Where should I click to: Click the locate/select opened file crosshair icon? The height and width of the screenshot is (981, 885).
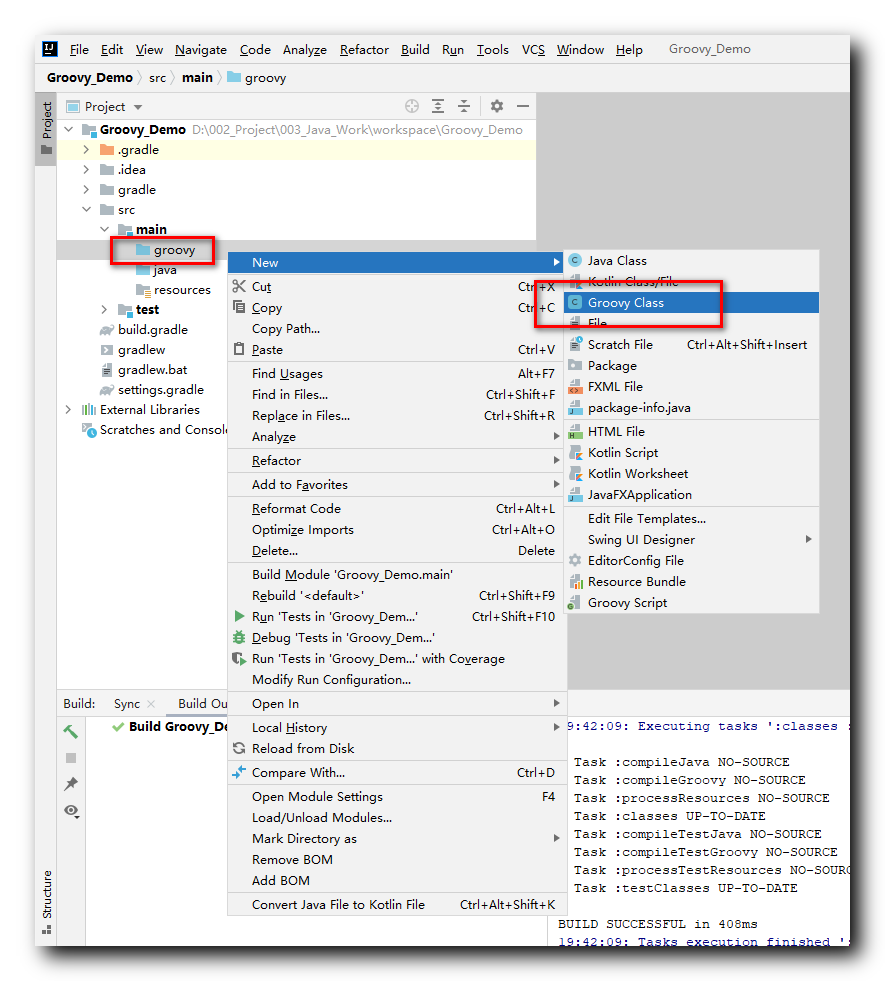pos(412,106)
